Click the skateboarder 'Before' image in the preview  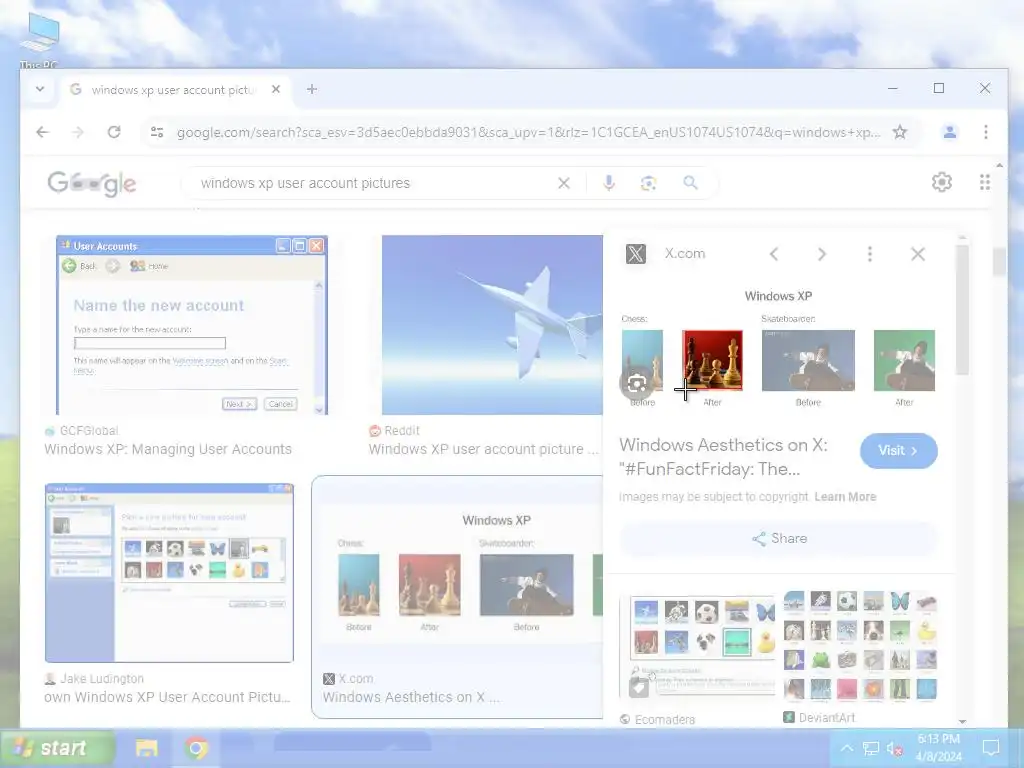(808, 360)
